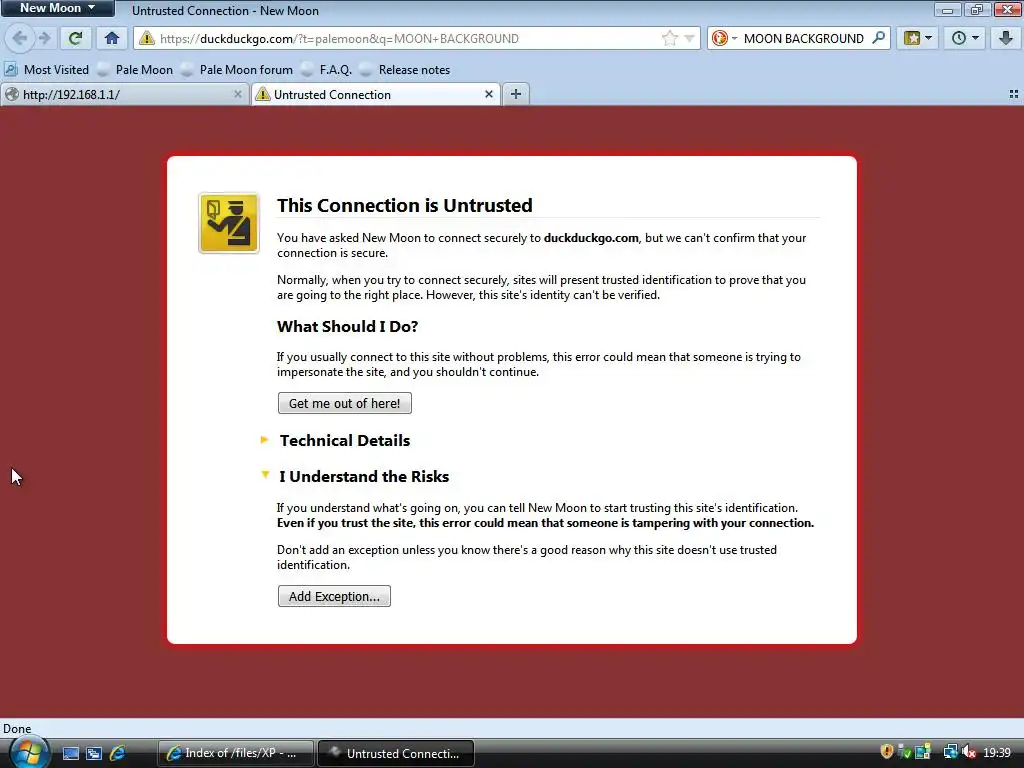The image size is (1024, 768).
Task: Open the Most Visited bookmarks folder
Action: click(x=47, y=70)
